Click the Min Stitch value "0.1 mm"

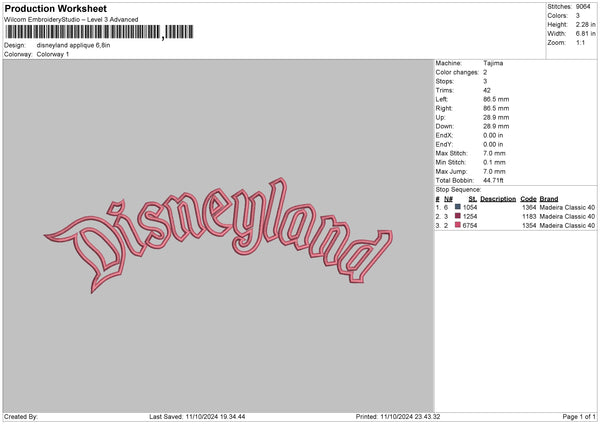point(494,162)
